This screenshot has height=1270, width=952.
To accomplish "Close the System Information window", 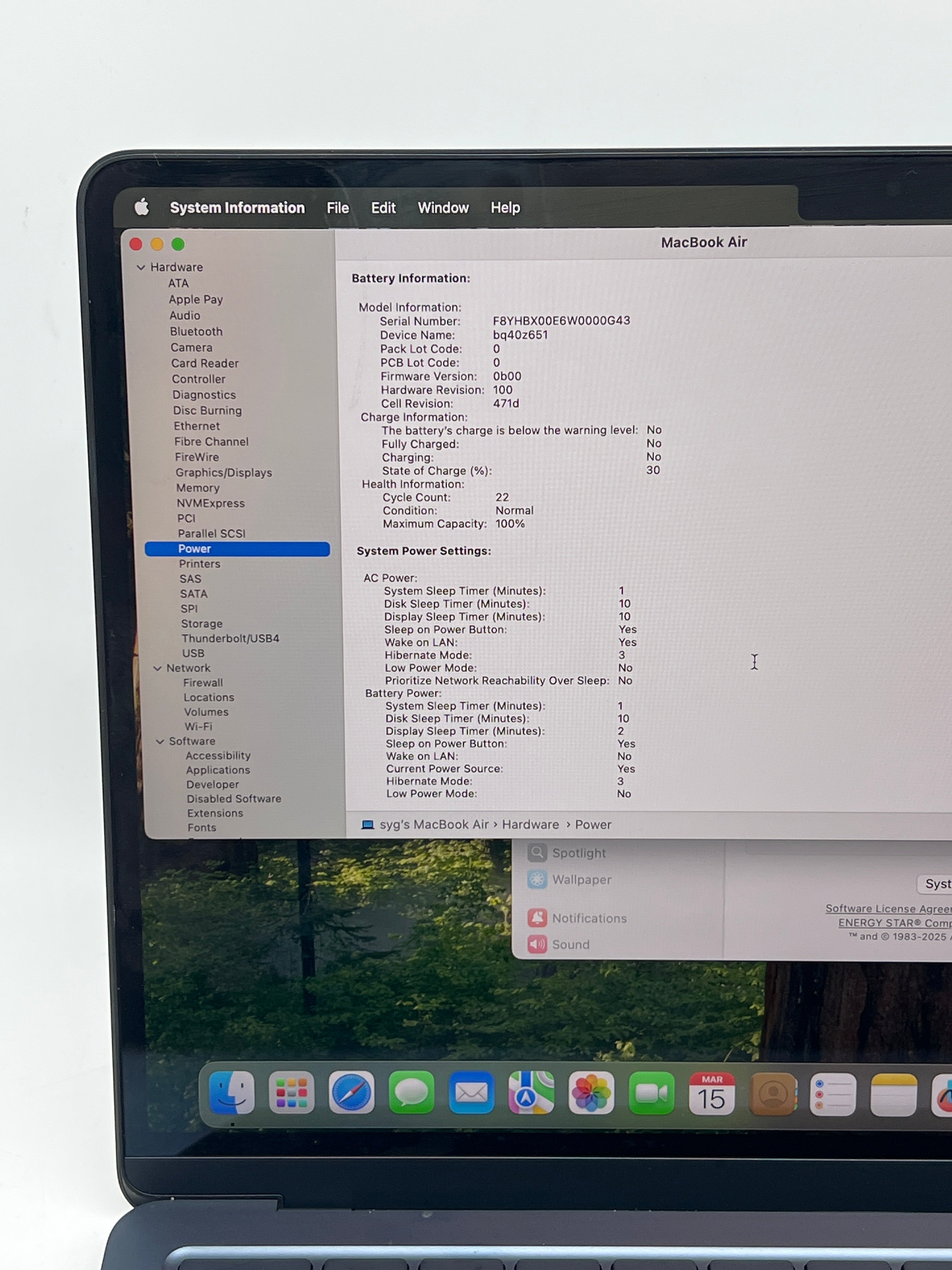I will click(x=136, y=244).
